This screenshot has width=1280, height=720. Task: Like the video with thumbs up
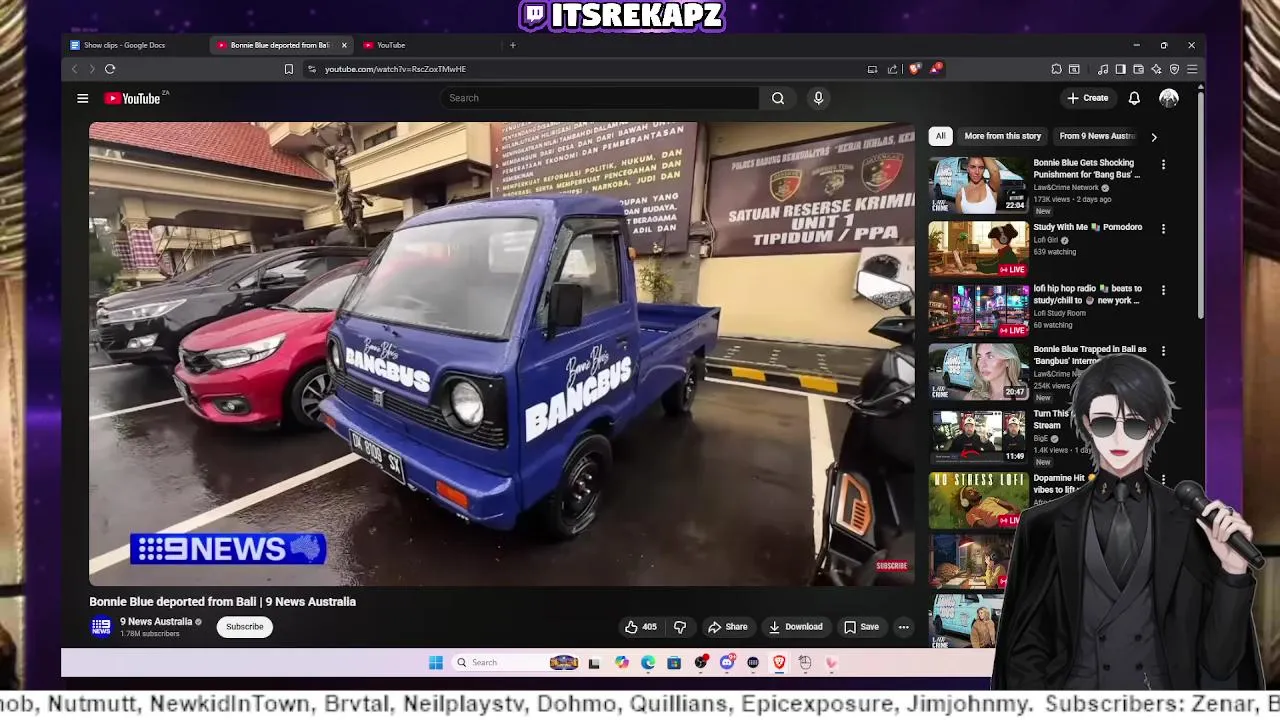(641, 627)
